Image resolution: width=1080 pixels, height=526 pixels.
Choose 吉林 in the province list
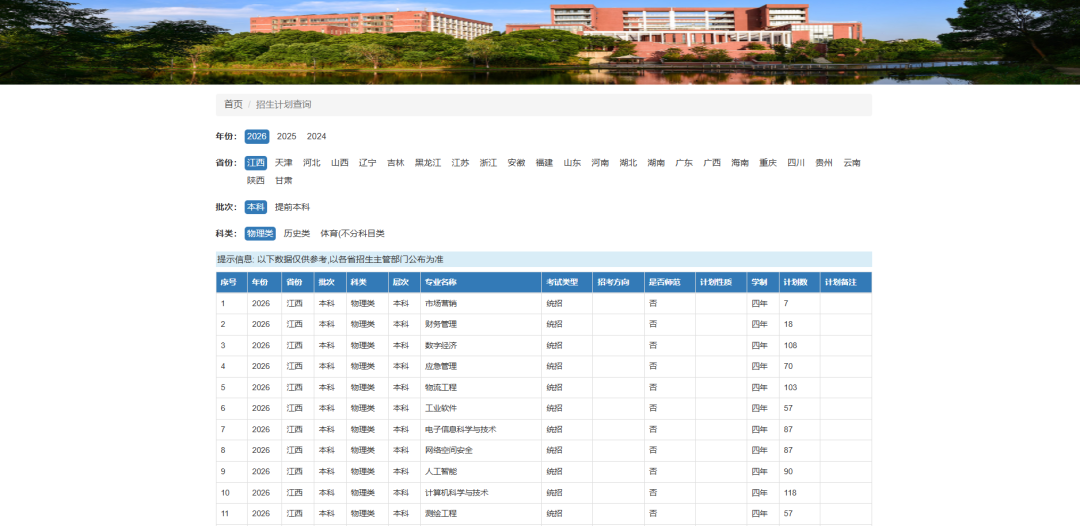[395, 163]
